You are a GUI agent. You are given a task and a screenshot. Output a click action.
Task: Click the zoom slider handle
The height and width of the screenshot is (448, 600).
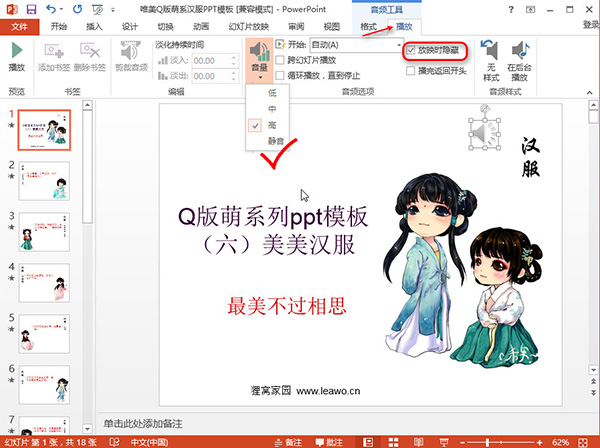pyautogui.click(x=488, y=443)
